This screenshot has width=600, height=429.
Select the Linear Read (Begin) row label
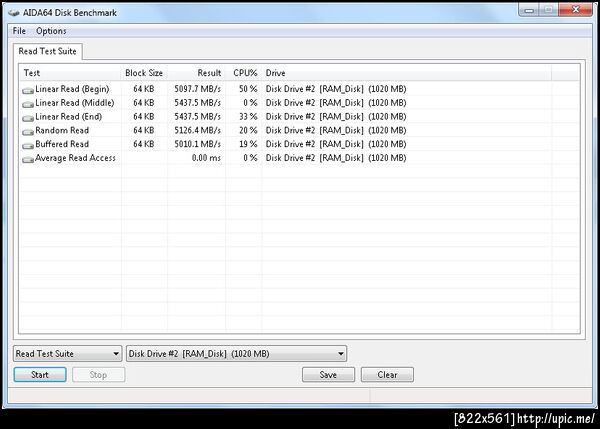pos(72,89)
